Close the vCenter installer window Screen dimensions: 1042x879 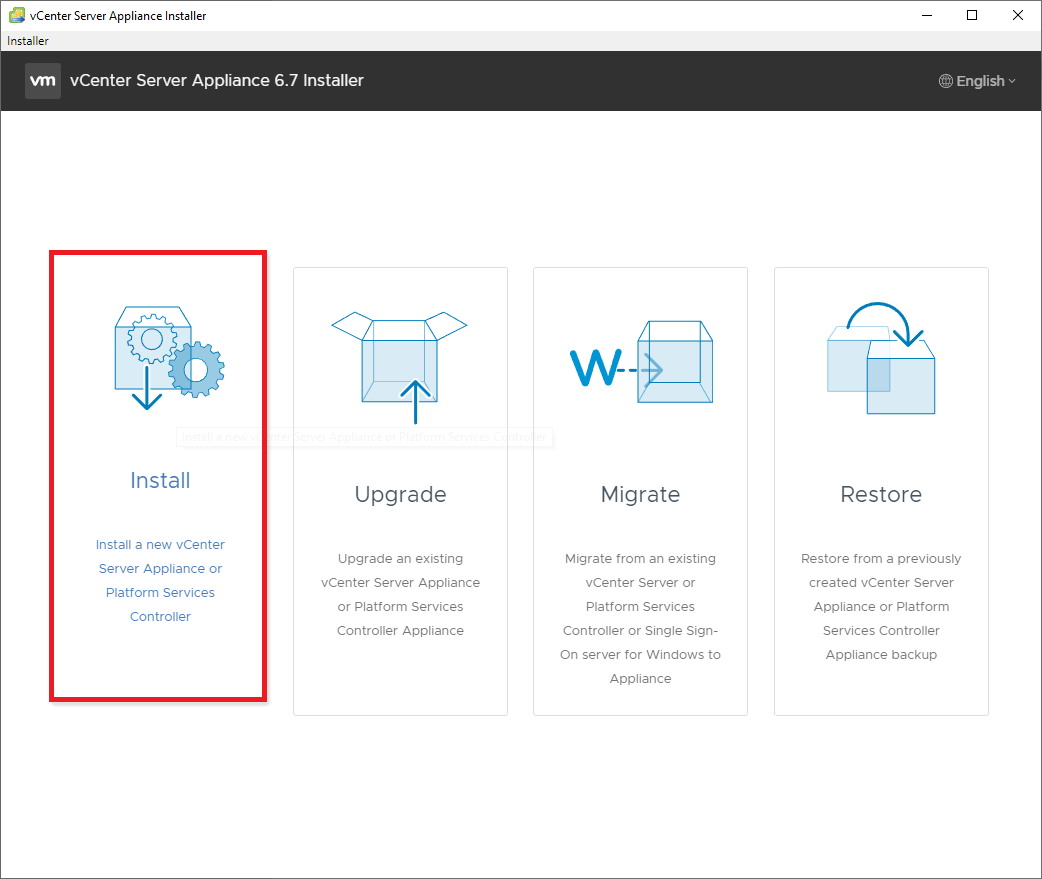[x=1017, y=16]
